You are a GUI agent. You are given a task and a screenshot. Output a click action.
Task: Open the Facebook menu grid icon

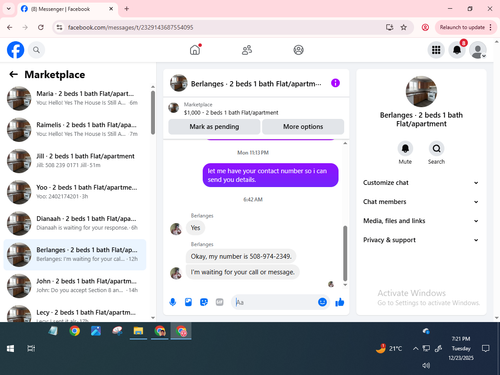point(436,50)
